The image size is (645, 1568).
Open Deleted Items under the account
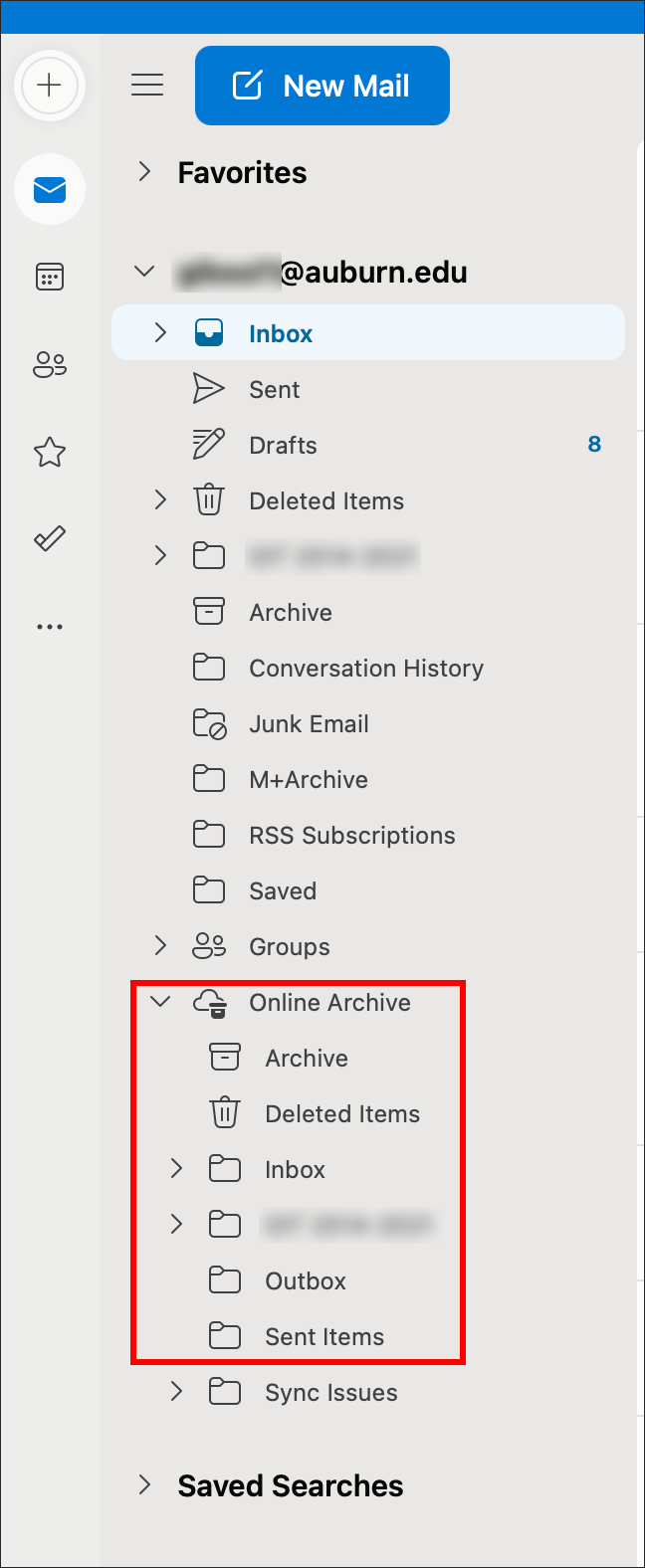[x=326, y=501]
